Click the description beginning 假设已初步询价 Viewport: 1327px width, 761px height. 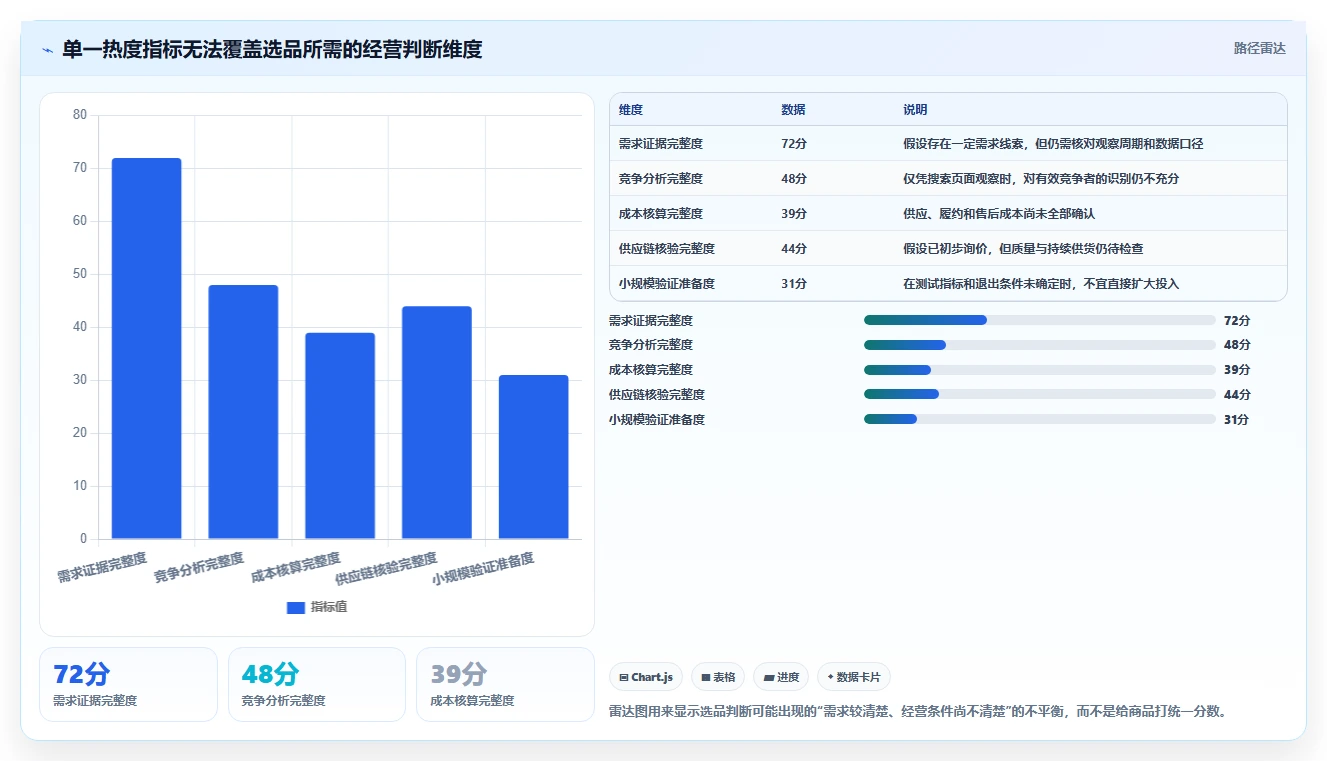[1023, 249]
